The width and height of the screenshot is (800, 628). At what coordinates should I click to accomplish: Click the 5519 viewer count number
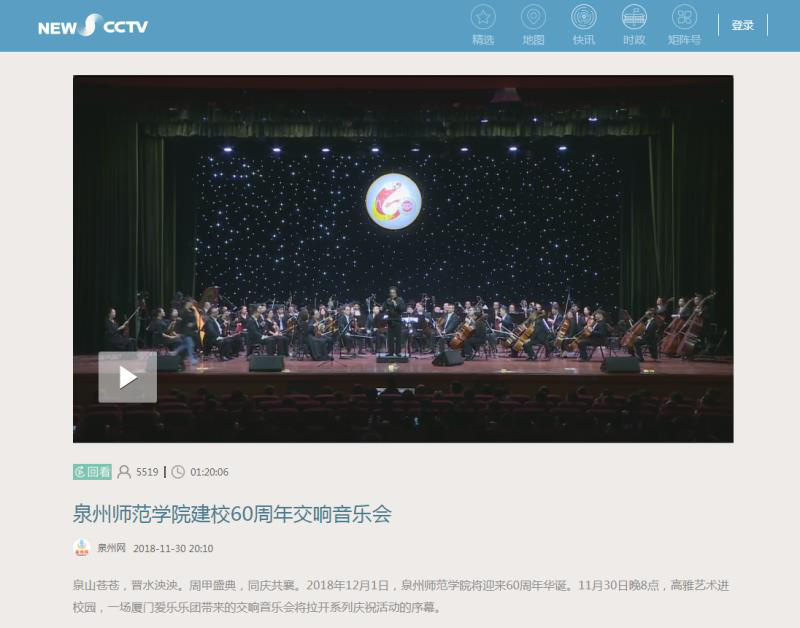[147, 472]
